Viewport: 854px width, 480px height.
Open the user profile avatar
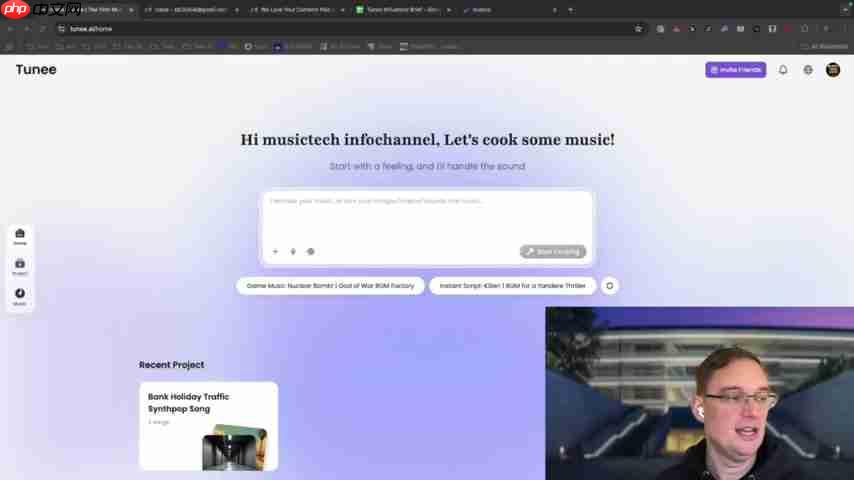click(x=833, y=70)
